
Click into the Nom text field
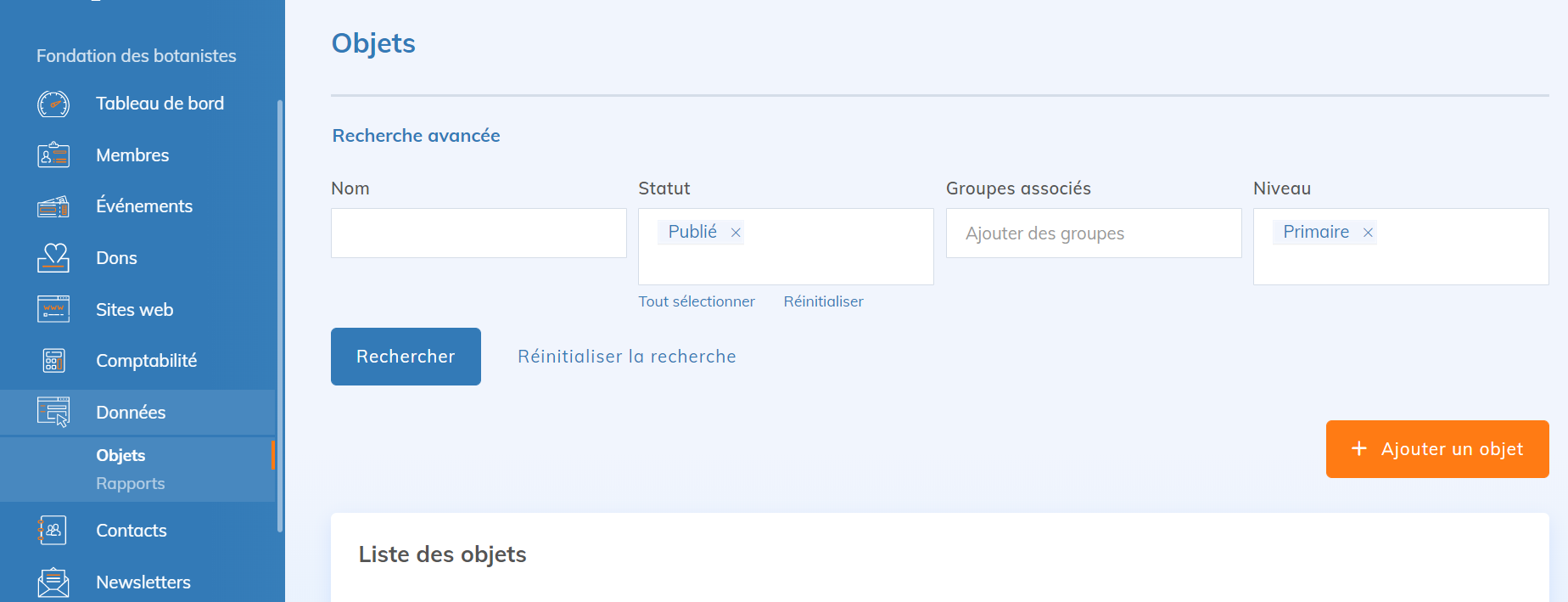click(x=479, y=233)
